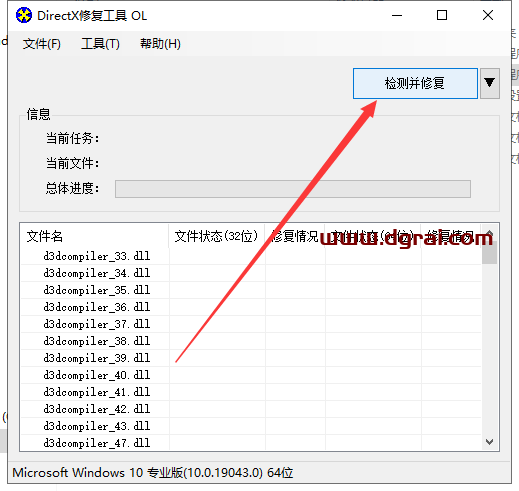Select row d3dcompiler_39.dll
519x491 pixels.
pyautogui.click(x=251, y=358)
